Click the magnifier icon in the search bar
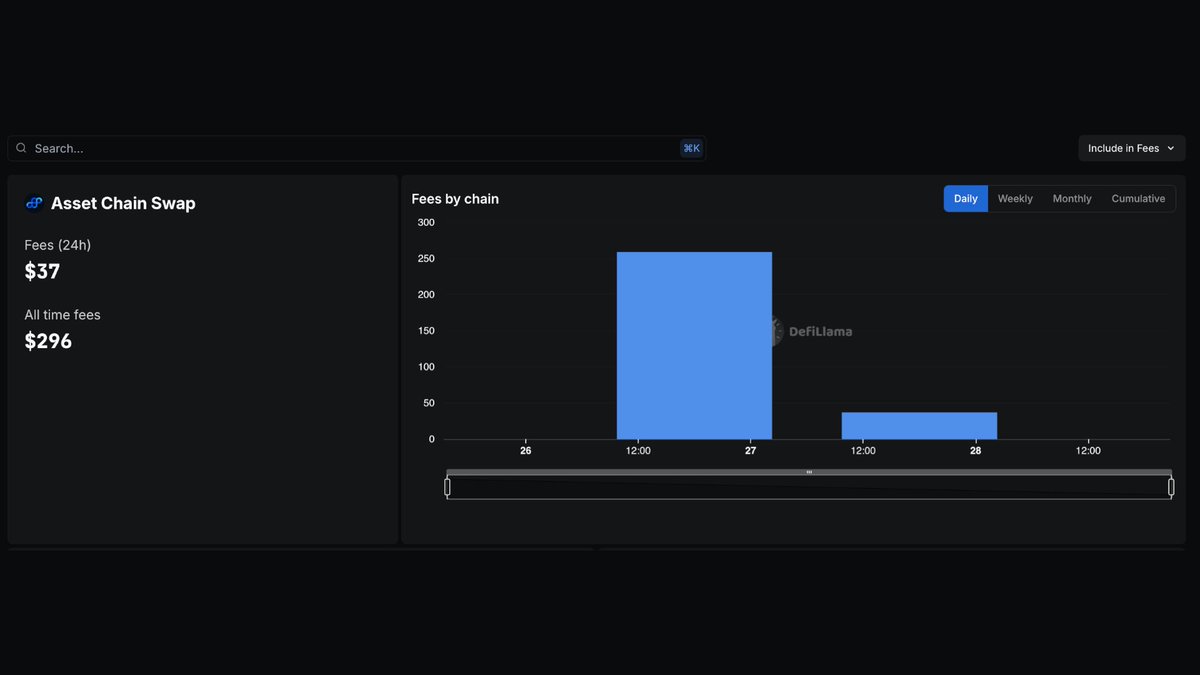The height and width of the screenshot is (675, 1200). 21,148
